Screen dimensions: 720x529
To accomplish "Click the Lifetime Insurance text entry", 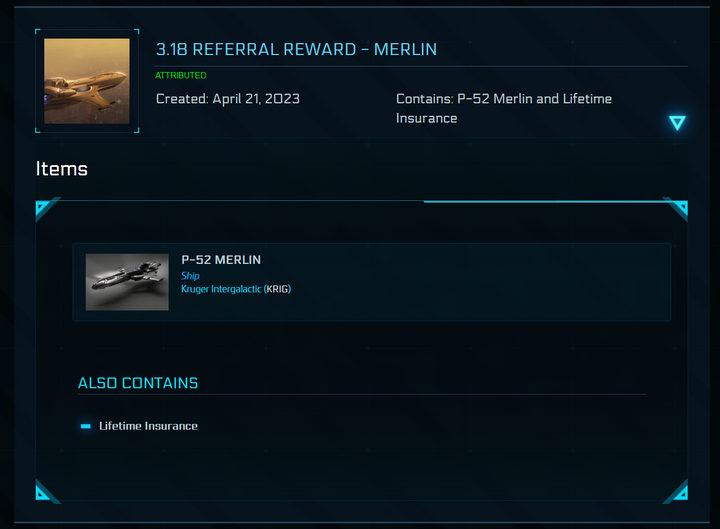I will point(148,426).
